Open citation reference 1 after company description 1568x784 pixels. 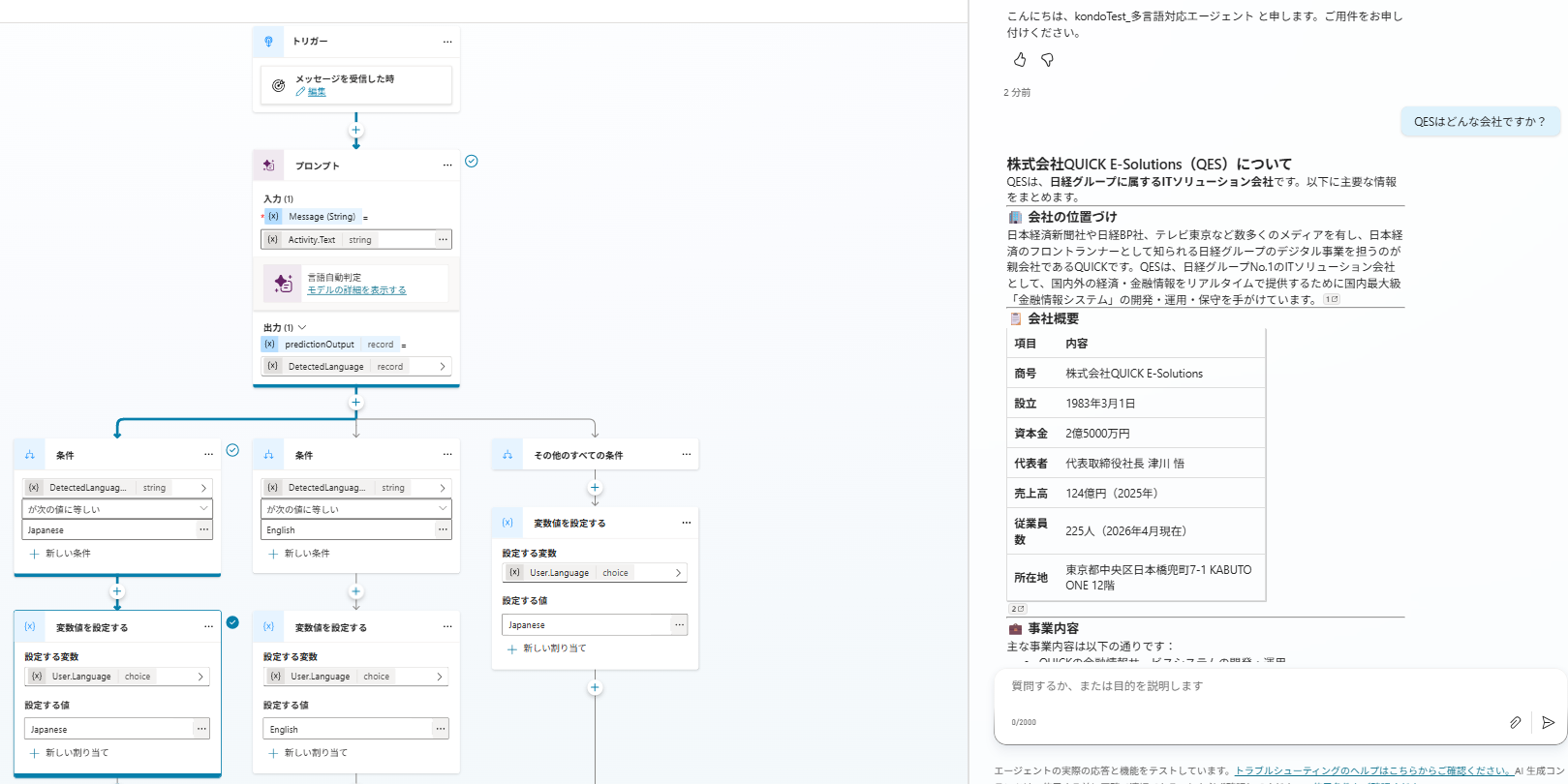click(1332, 299)
